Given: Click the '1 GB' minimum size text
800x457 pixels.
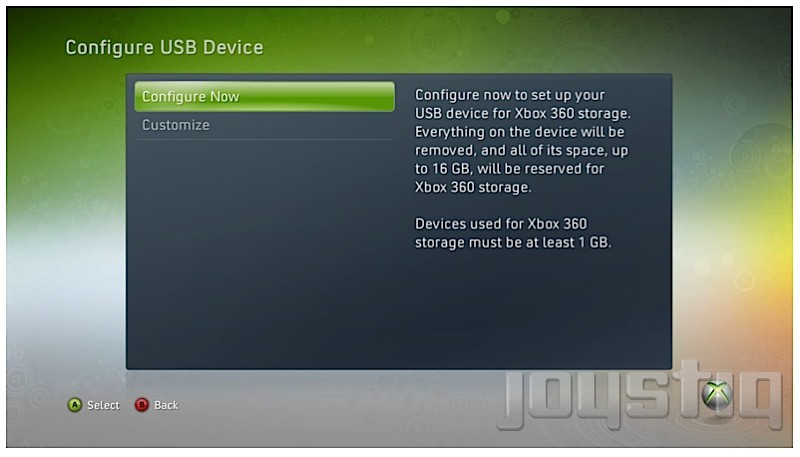Looking at the screenshot, I should click(594, 242).
